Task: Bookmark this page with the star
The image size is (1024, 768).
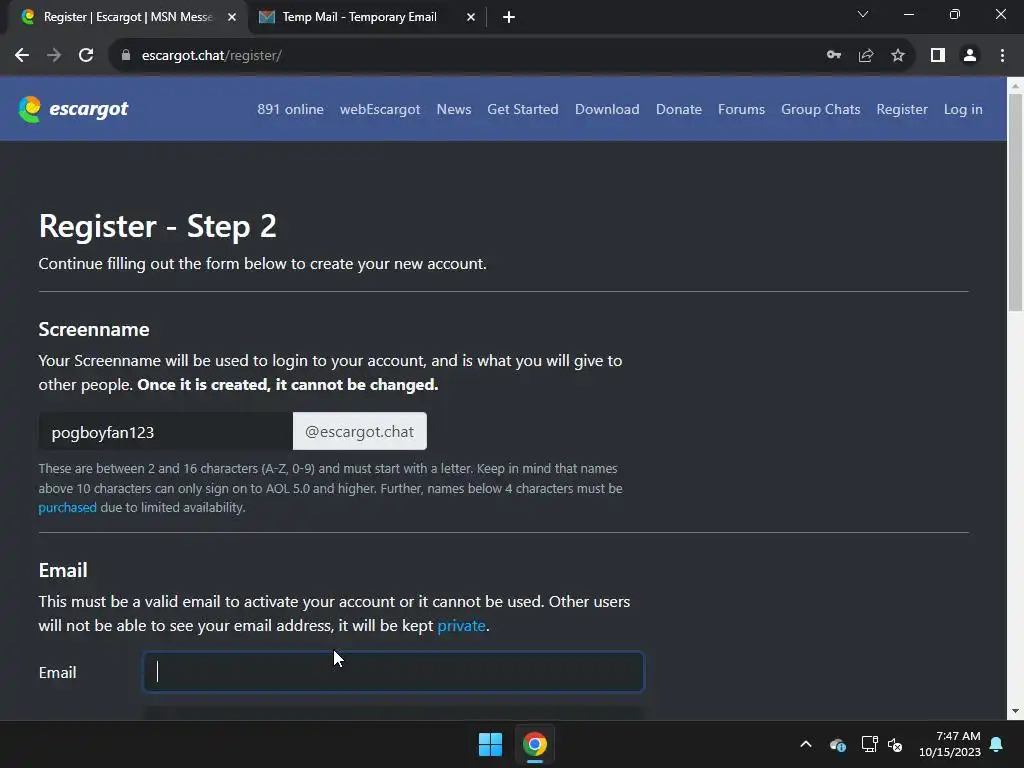Action: pos(898,56)
